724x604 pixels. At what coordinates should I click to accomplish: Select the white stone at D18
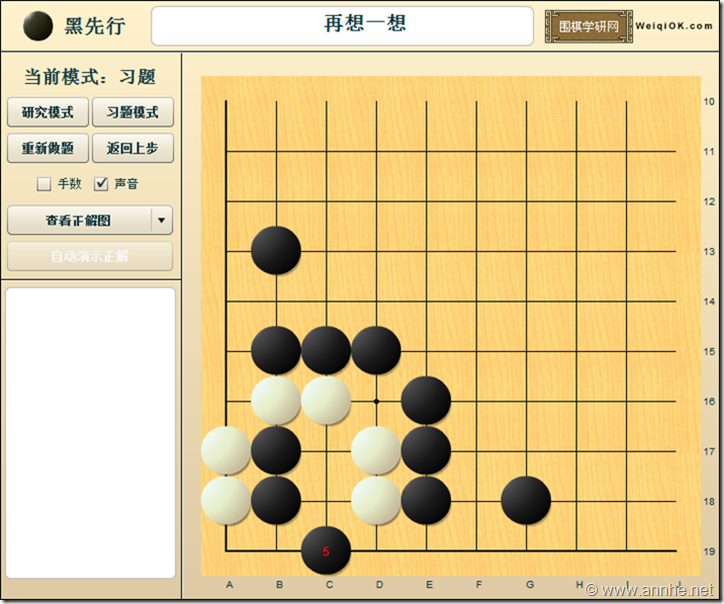pos(376,500)
